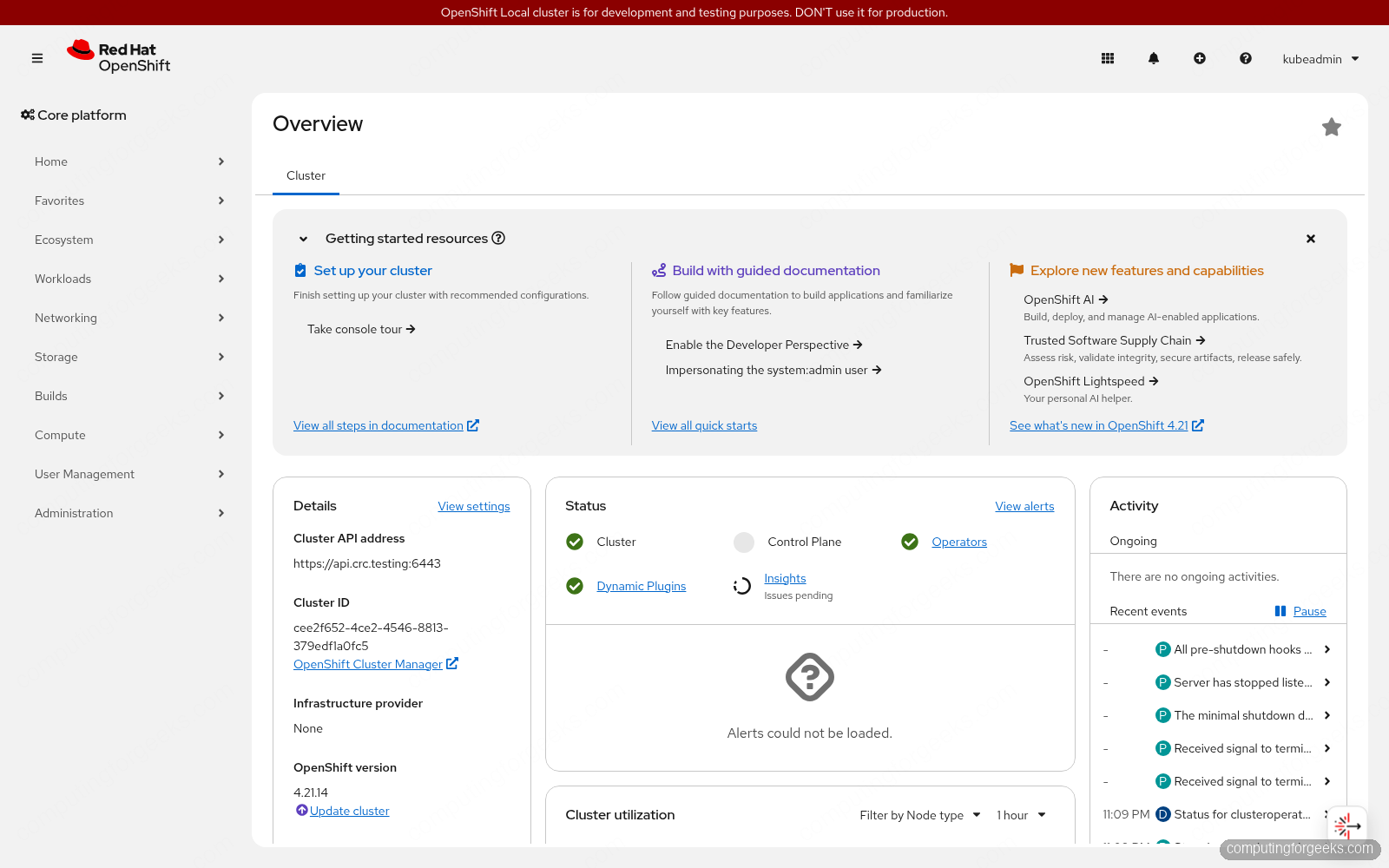Click Update cluster link
The width and height of the screenshot is (1389, 868).
[x=350, y=811]
